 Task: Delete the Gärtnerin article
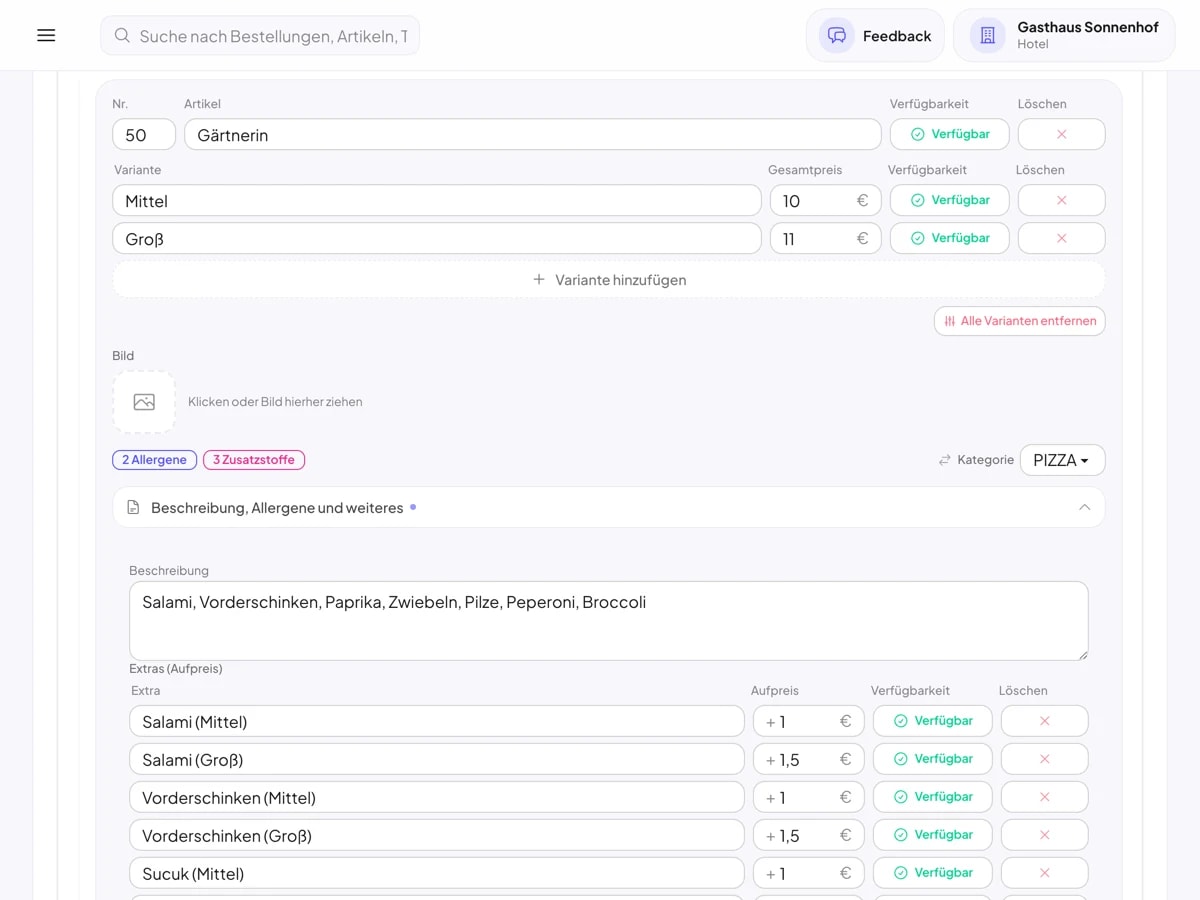(1061, 134)
